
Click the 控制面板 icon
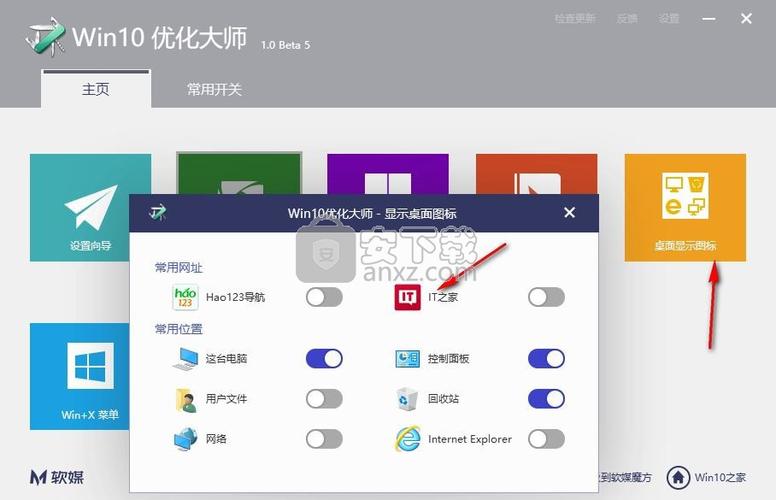pos(407,358)
